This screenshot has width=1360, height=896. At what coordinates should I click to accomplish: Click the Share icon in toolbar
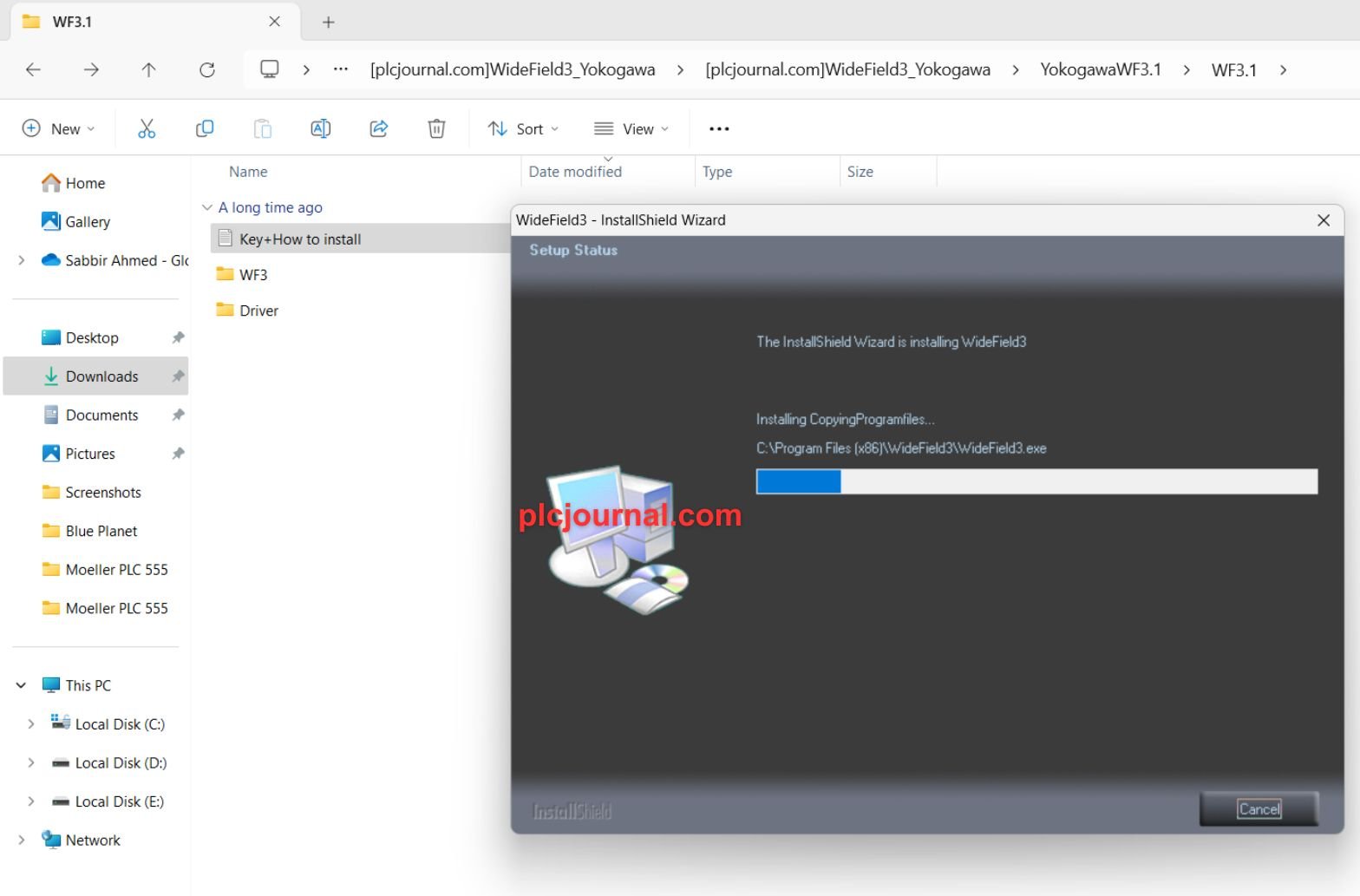(379, 128)
